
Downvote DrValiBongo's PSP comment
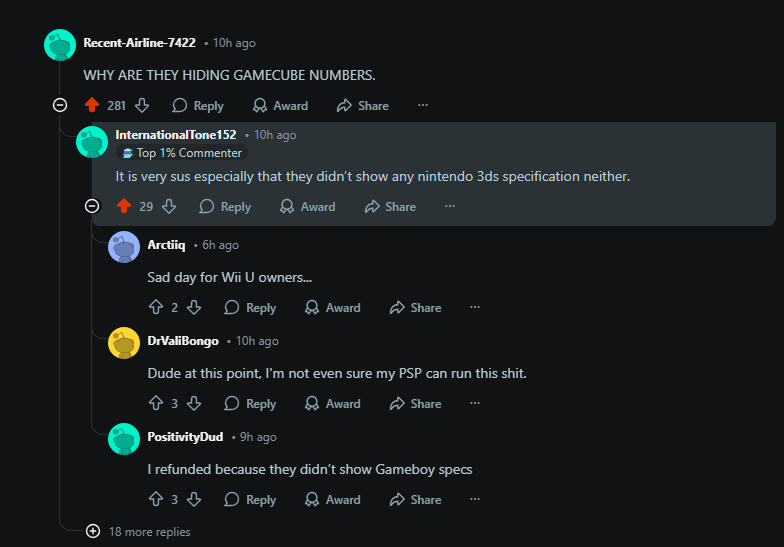(x=194, y=403)
